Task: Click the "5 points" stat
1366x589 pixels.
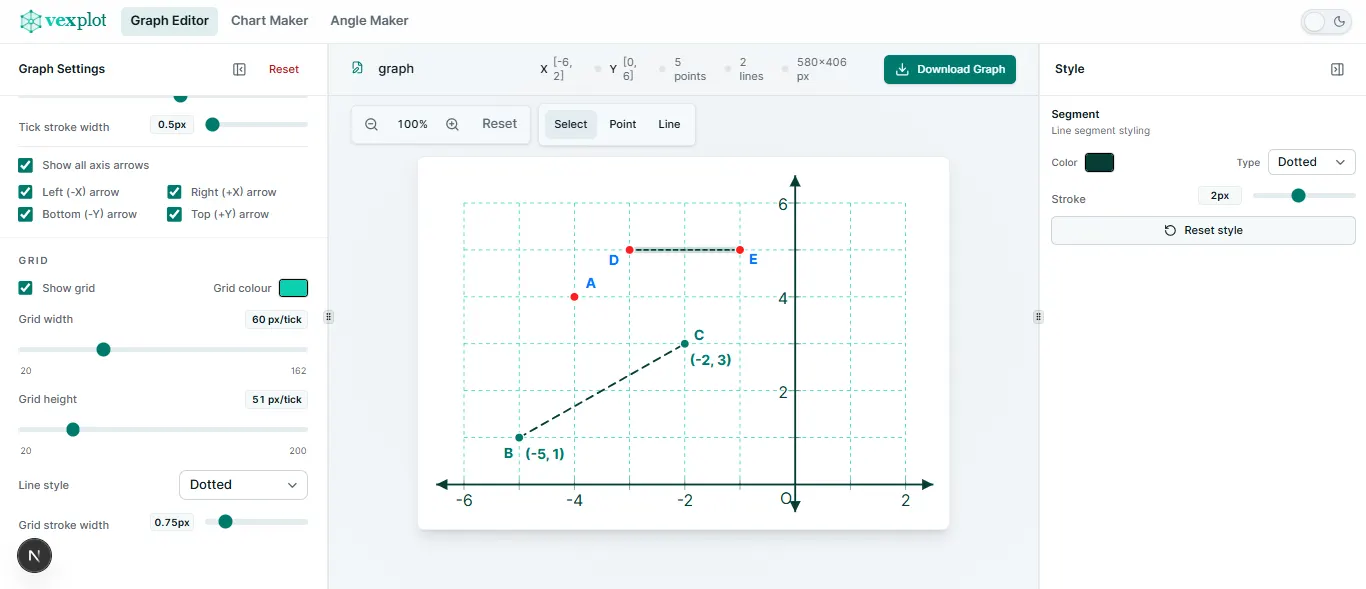Action: point(690,69)
